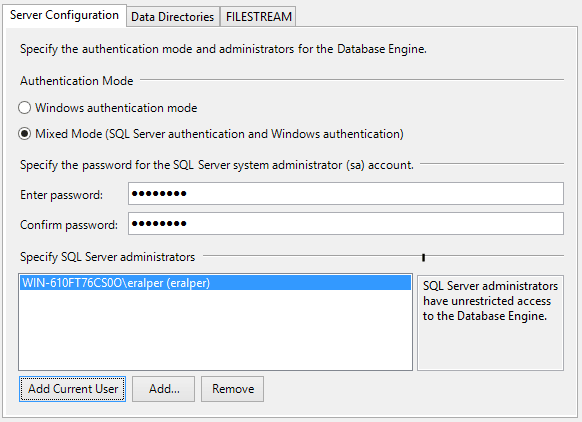The width and height of the screenshot is (582, 422).
Task: Click the Remove button
Action: point(232,389)
